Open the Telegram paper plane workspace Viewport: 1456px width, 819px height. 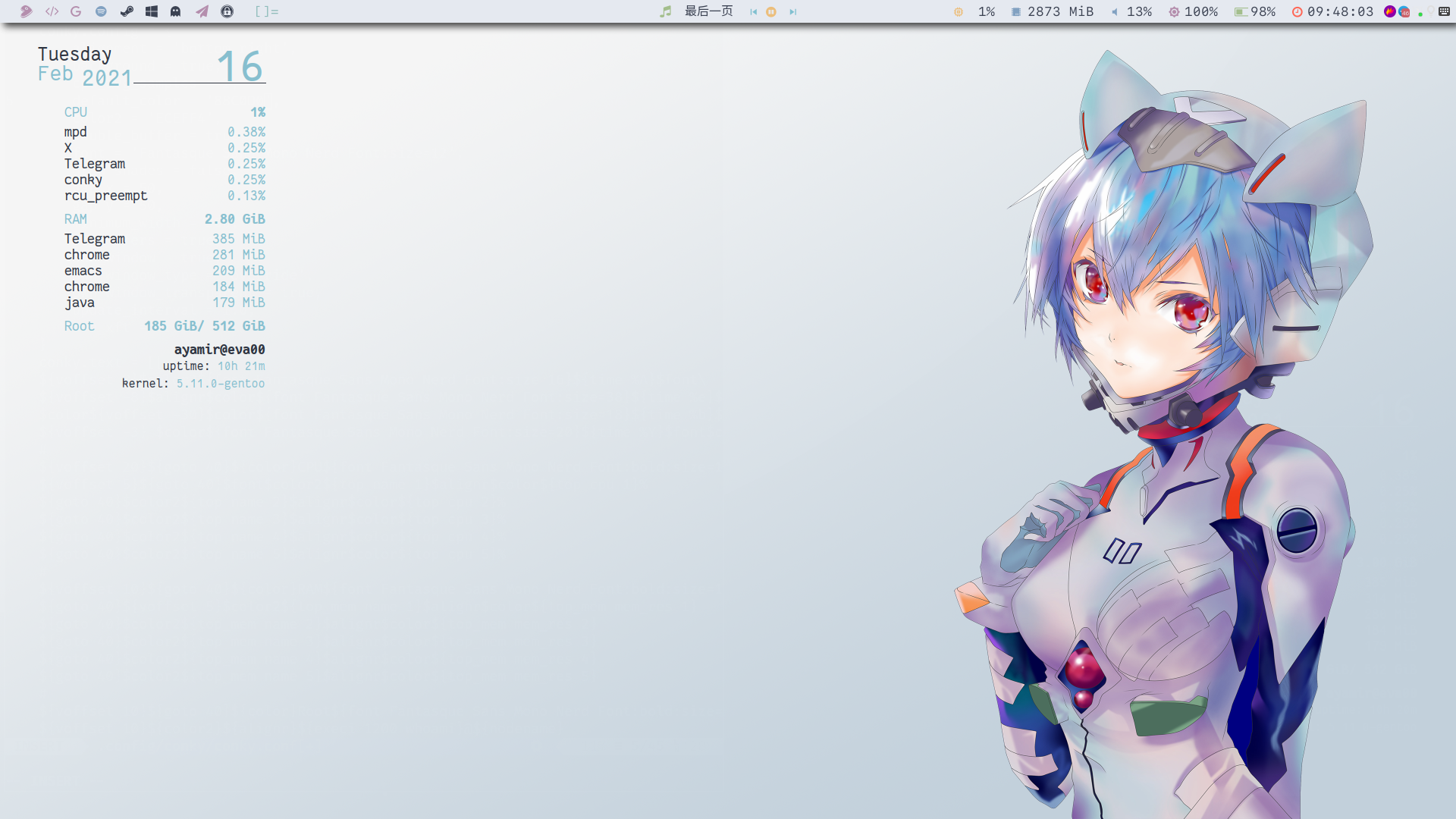tap(202, 11)
